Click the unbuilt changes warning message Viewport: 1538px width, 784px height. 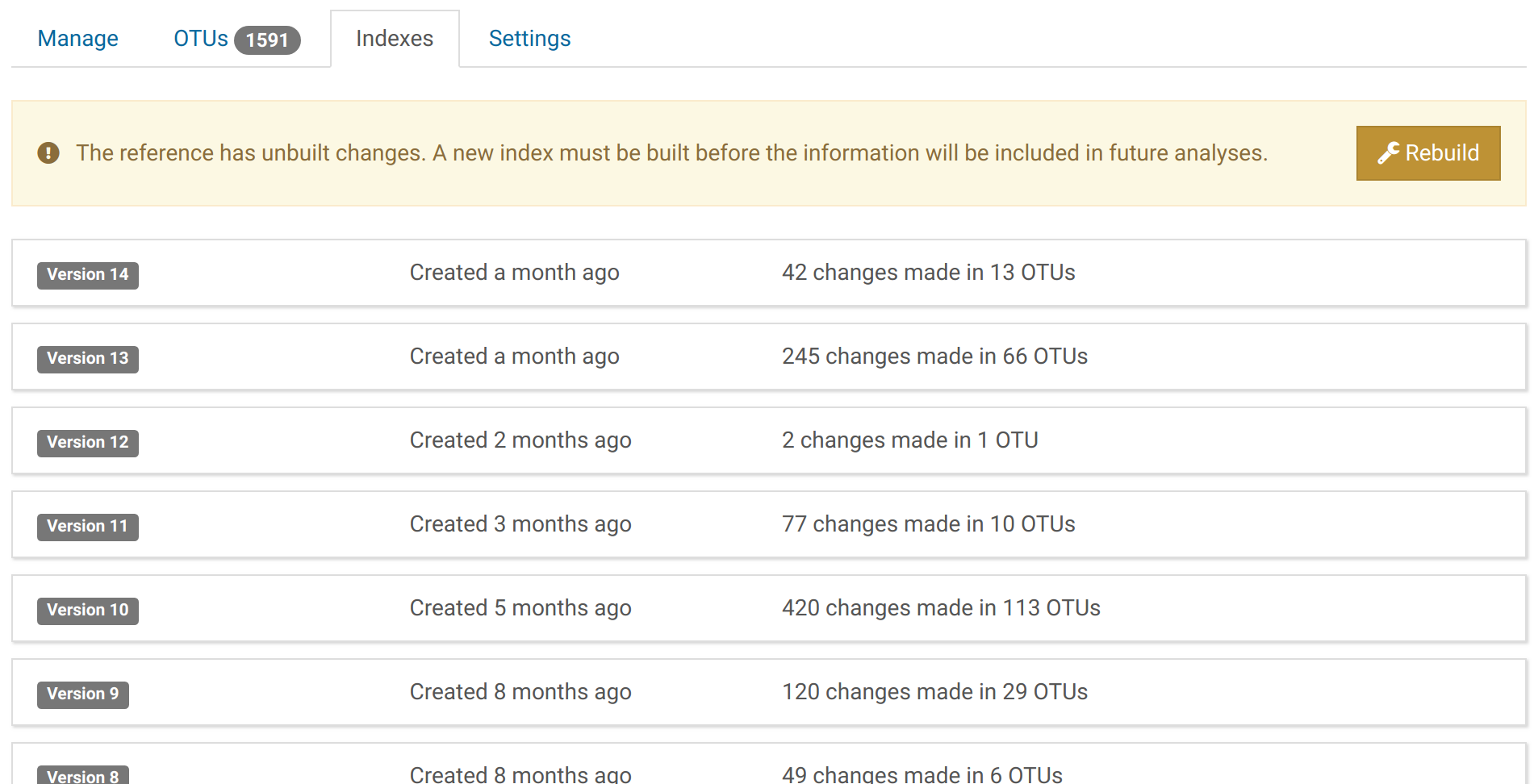671,153
